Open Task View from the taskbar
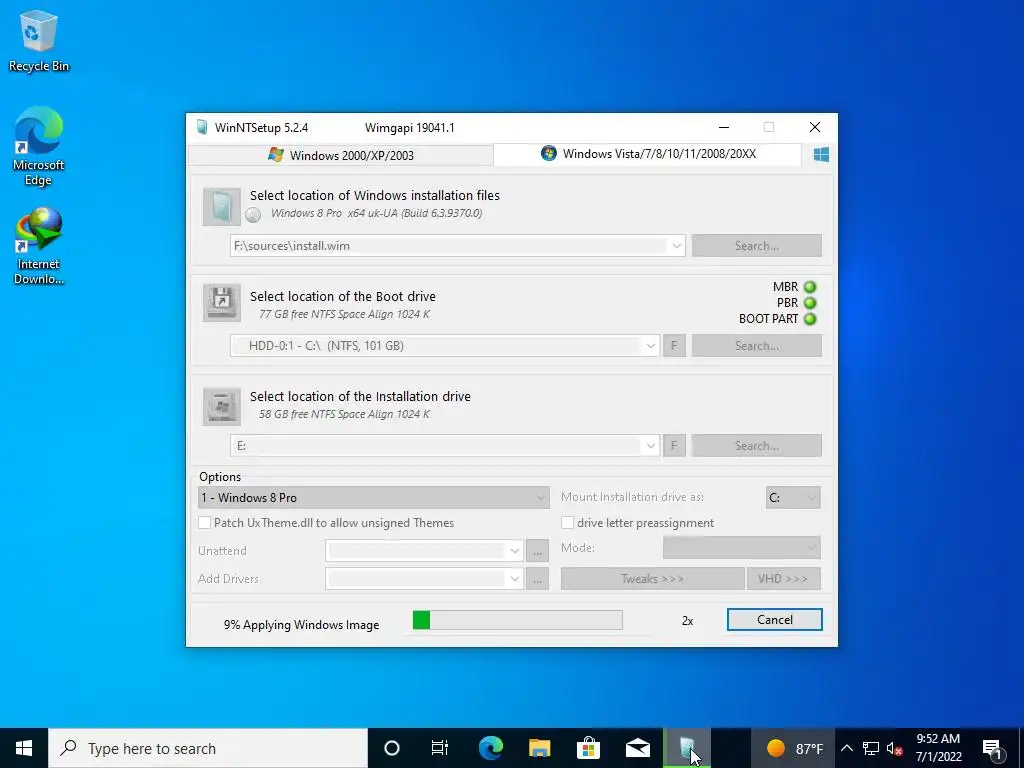Viewport: 1024px width, 768px height. [x=440, y=748]
